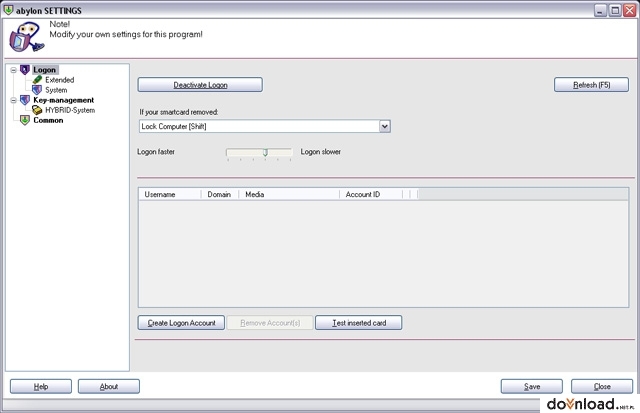
Task: Click the Remove Account(s) button
Action: coord(270,323)
